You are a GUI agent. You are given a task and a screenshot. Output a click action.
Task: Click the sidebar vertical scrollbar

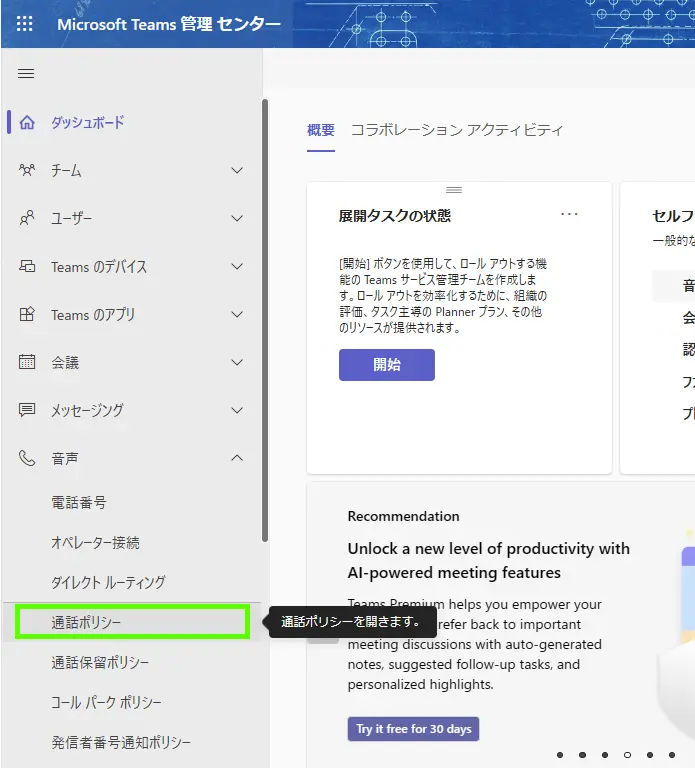click(265, 320)
